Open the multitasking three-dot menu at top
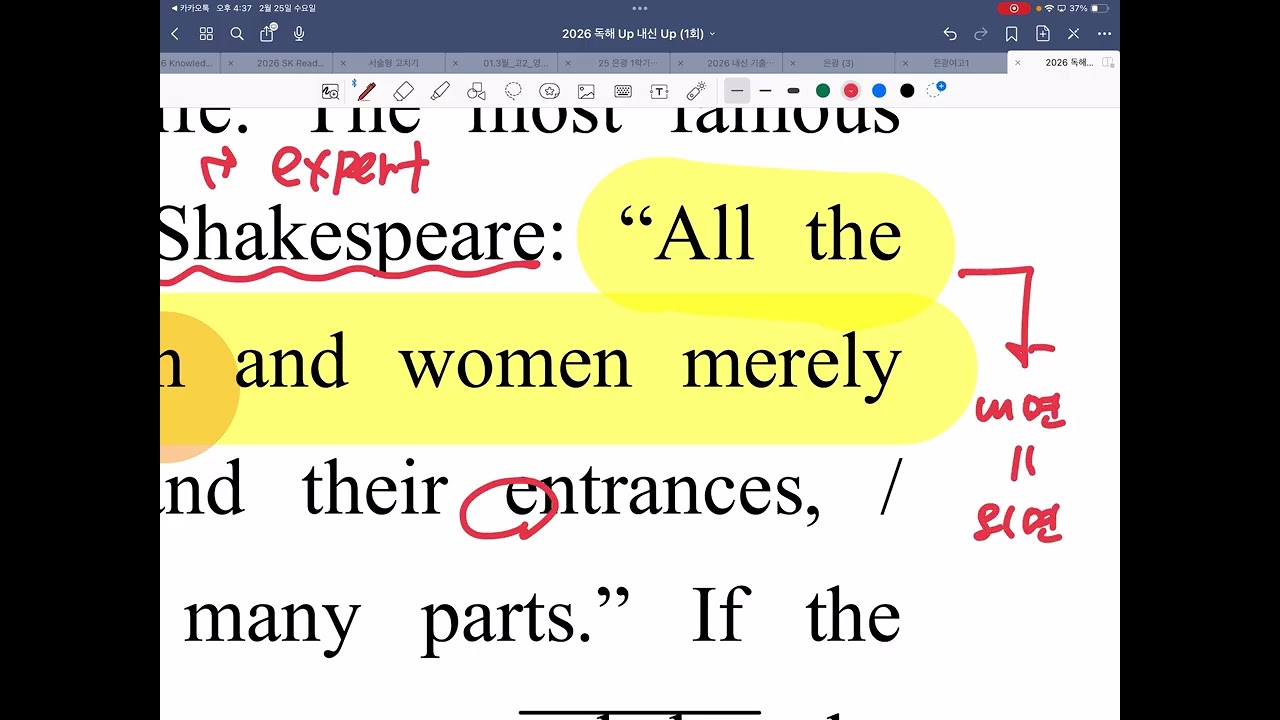Image resolution: width=1280 pixels, height=720 pixels. point(640,8)
